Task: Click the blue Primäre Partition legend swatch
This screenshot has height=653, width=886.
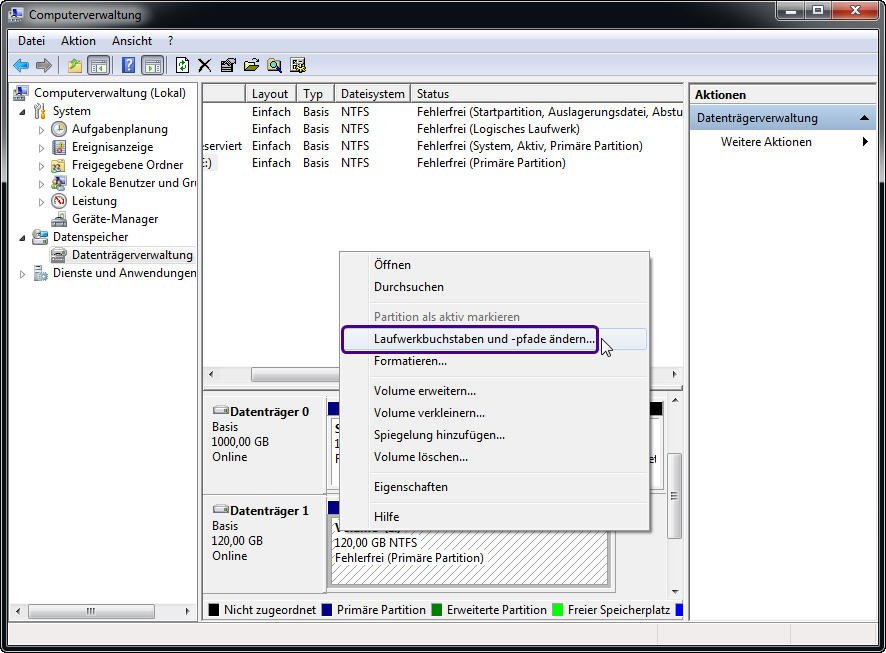Action: coord(327,610)
